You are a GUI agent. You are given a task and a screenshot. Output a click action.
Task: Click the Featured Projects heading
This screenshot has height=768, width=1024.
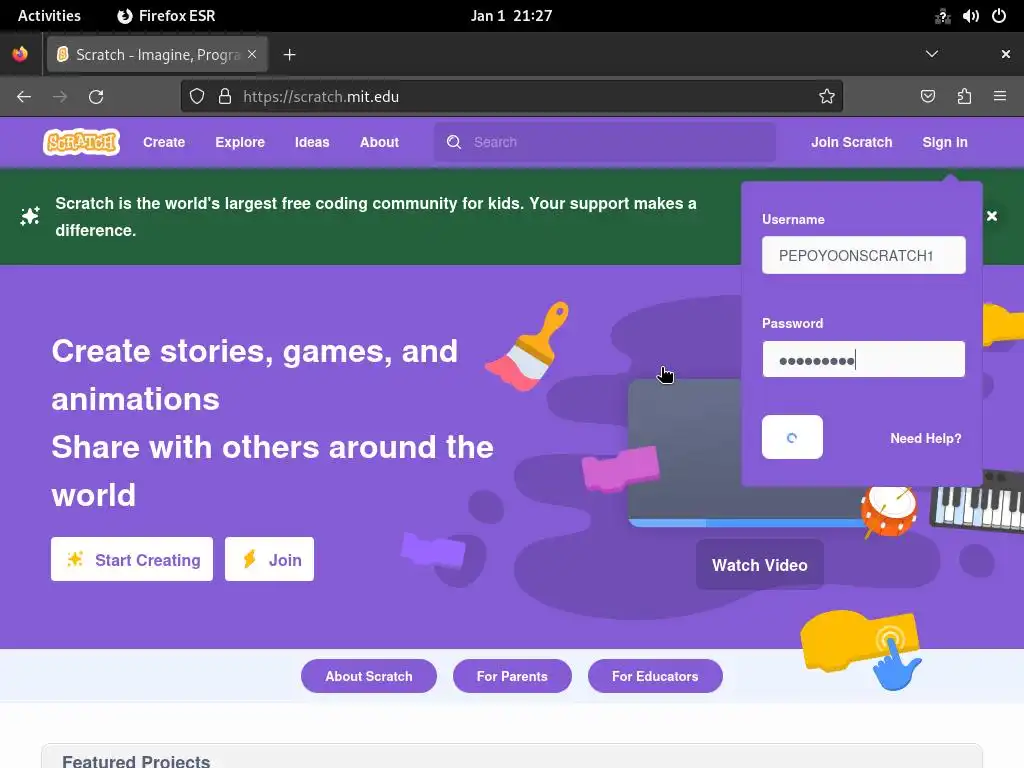click(x=136, y=761)
